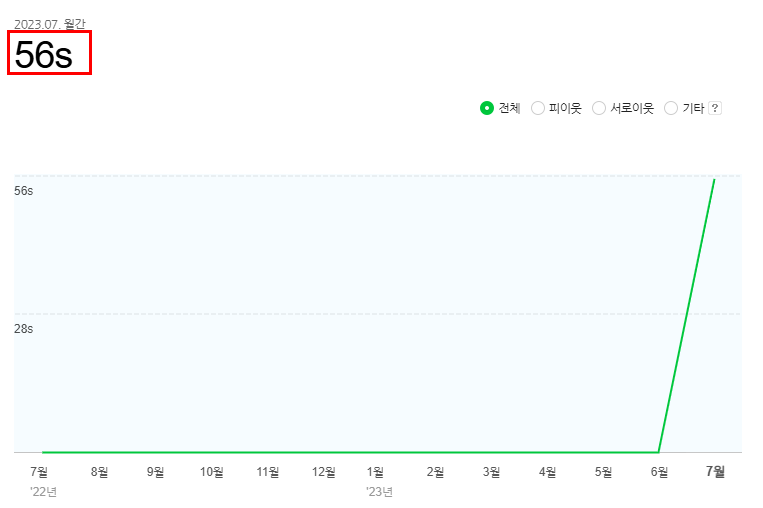Screen dimensions: 763x508
Task: Open the question mark help icon
Action: coord(715,108)
